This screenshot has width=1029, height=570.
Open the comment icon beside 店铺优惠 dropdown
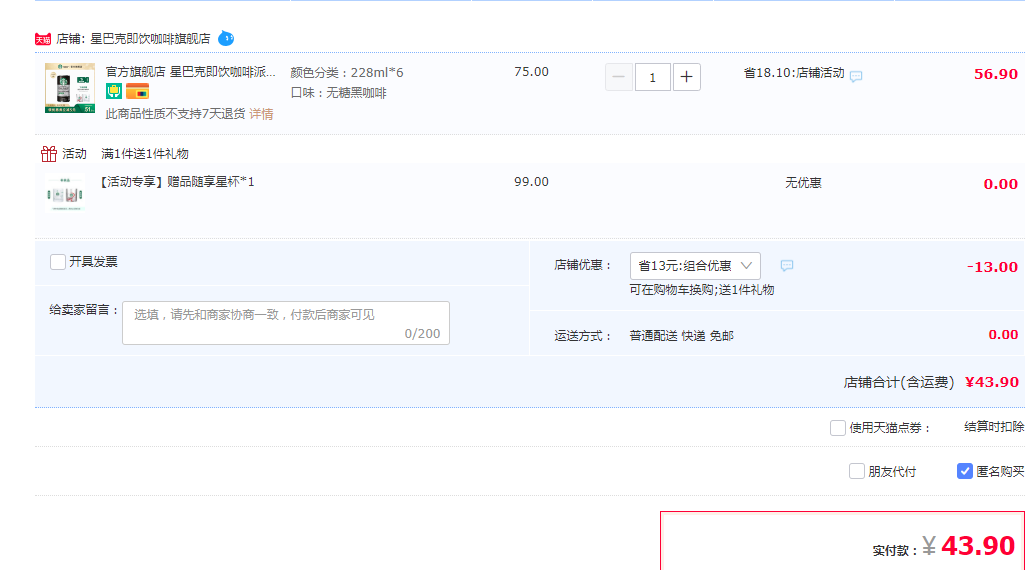pyautogui.click(x=787, y=266)
